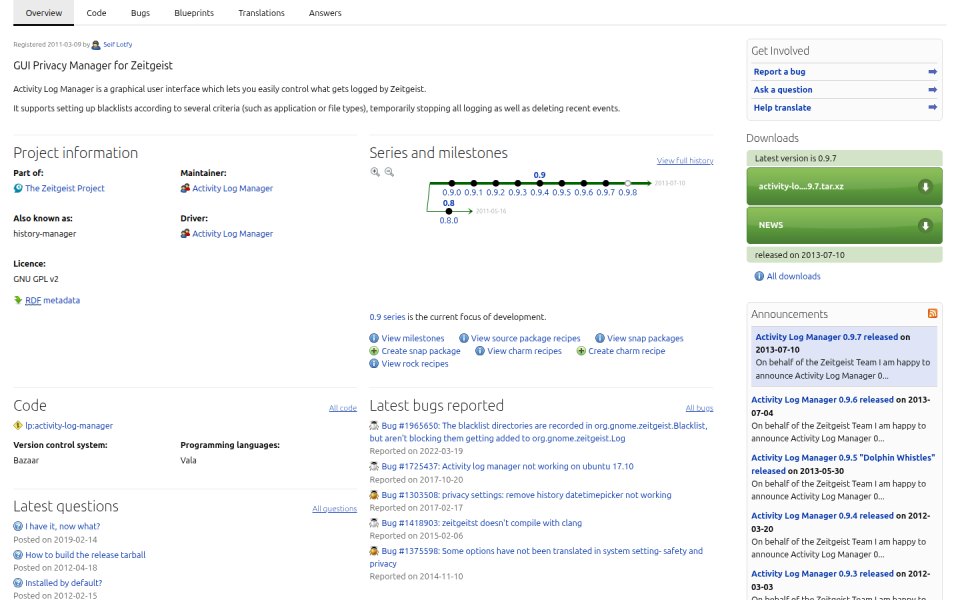960x600 pixels.
Task: Click the Report a bug link
Action: coord(779,72)
